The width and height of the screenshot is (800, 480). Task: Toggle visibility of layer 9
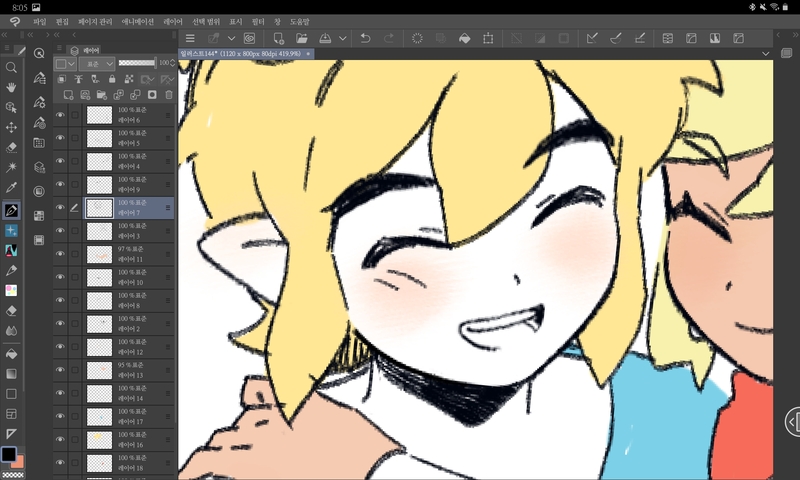(60, 184)
